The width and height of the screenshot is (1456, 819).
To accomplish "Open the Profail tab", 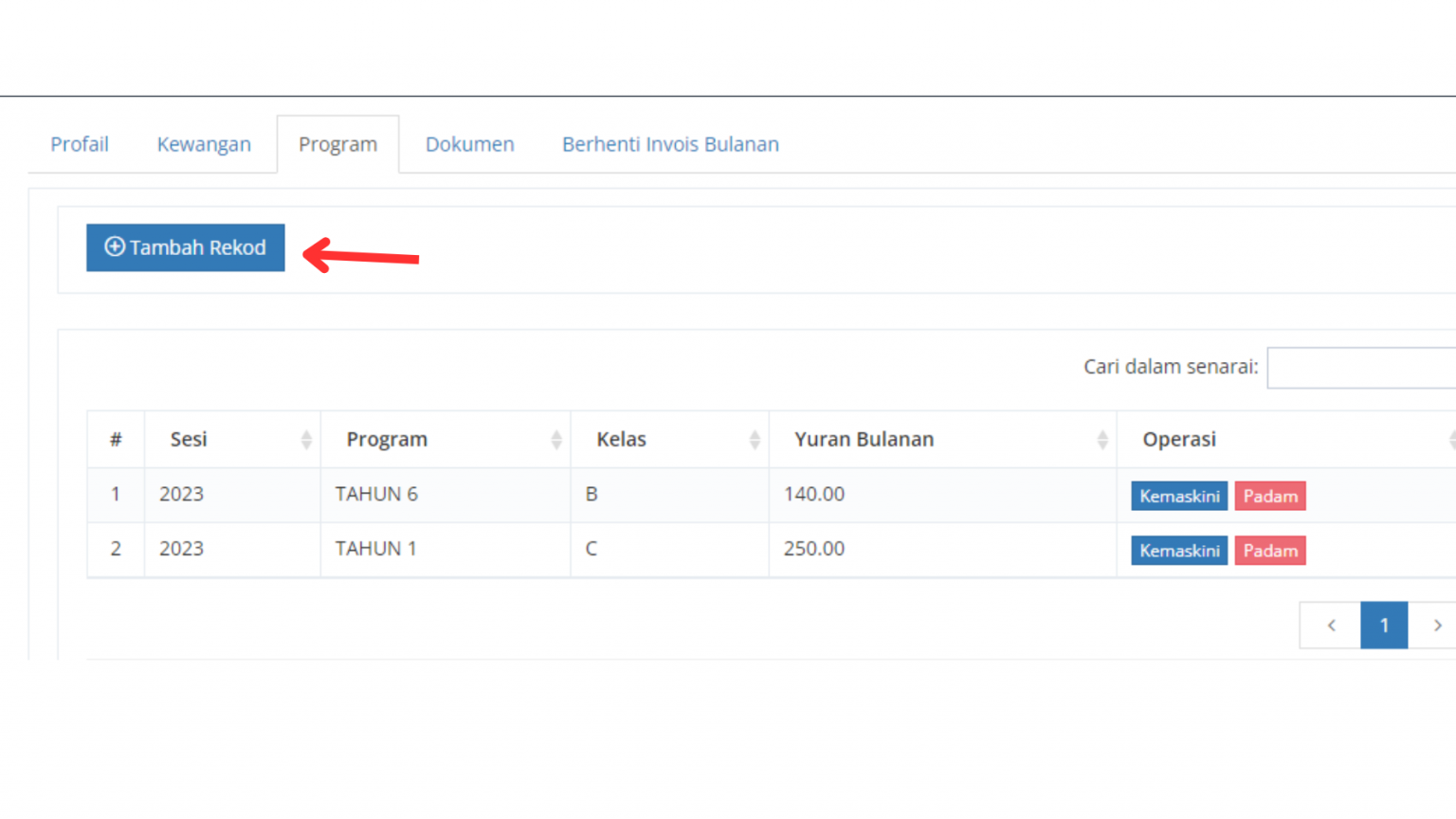I will coord(80,144).
